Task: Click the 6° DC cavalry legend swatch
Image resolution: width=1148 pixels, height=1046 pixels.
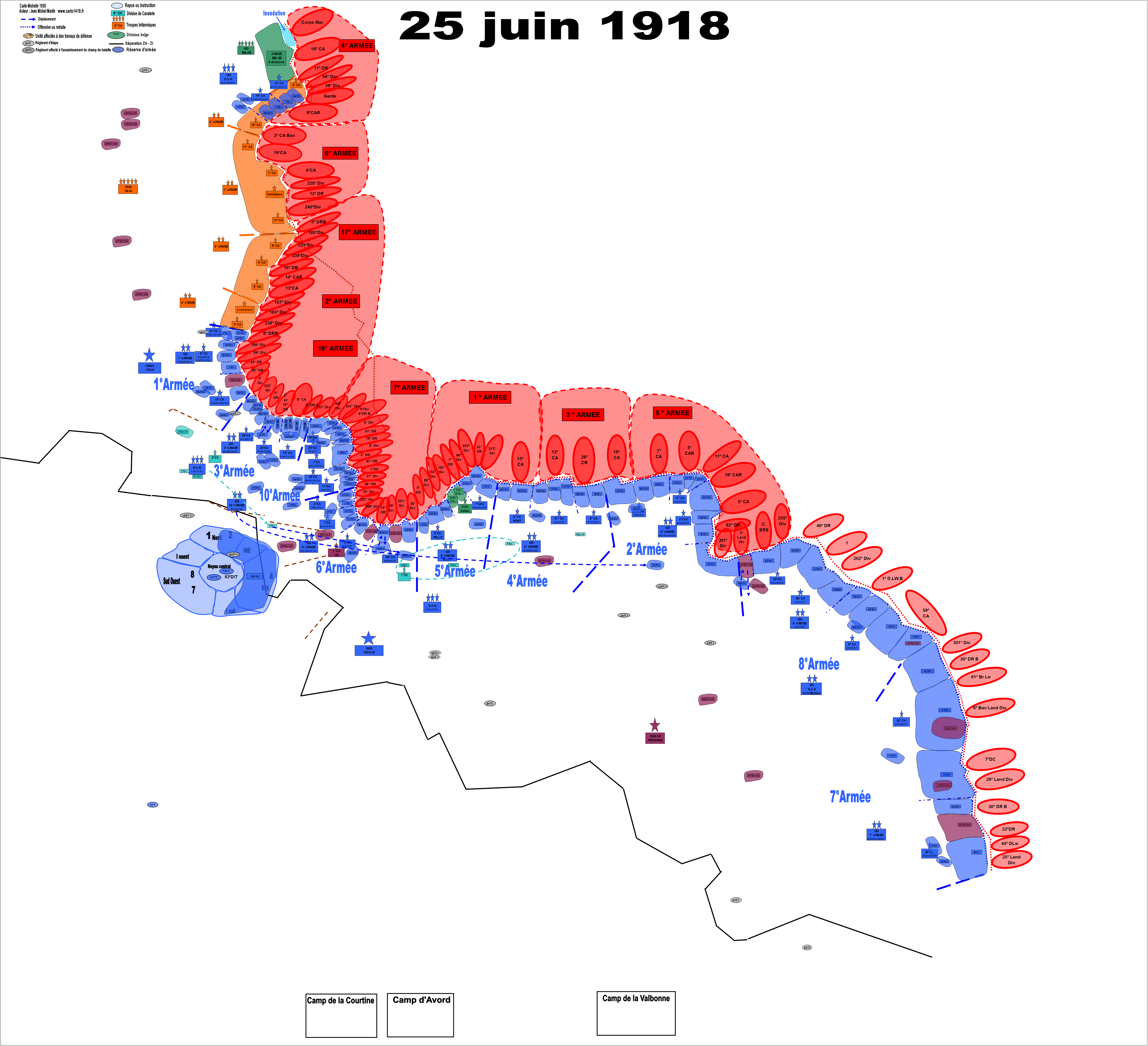Action: pyautogui.click(x=118, y=13)
